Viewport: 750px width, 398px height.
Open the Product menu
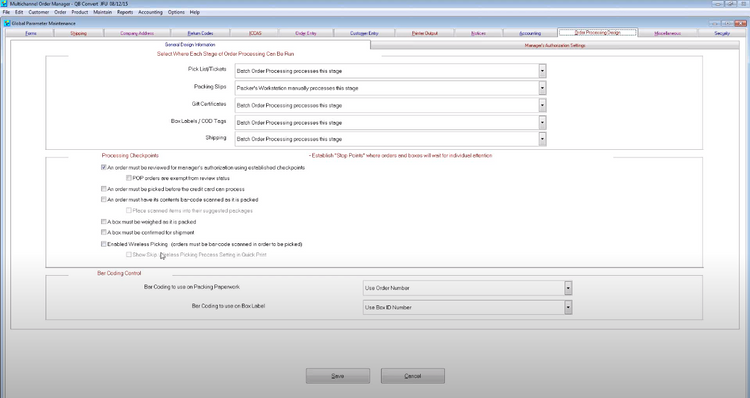(x=80, y=12)
